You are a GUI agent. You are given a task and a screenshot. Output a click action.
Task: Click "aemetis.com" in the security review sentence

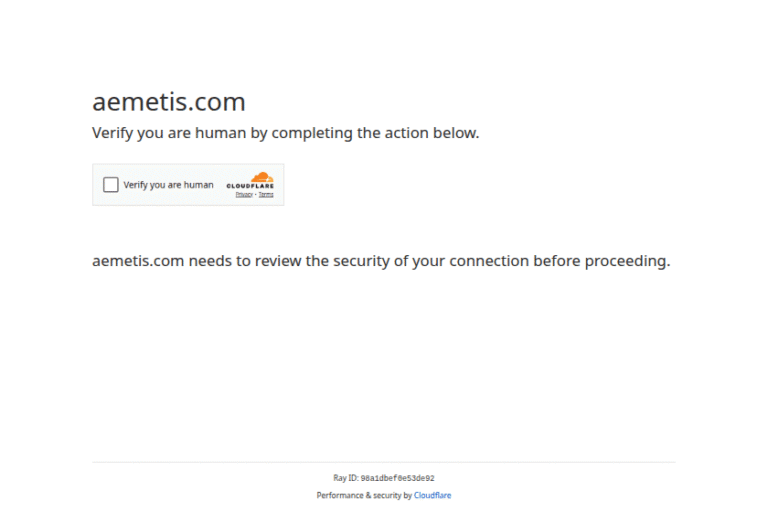138,261
